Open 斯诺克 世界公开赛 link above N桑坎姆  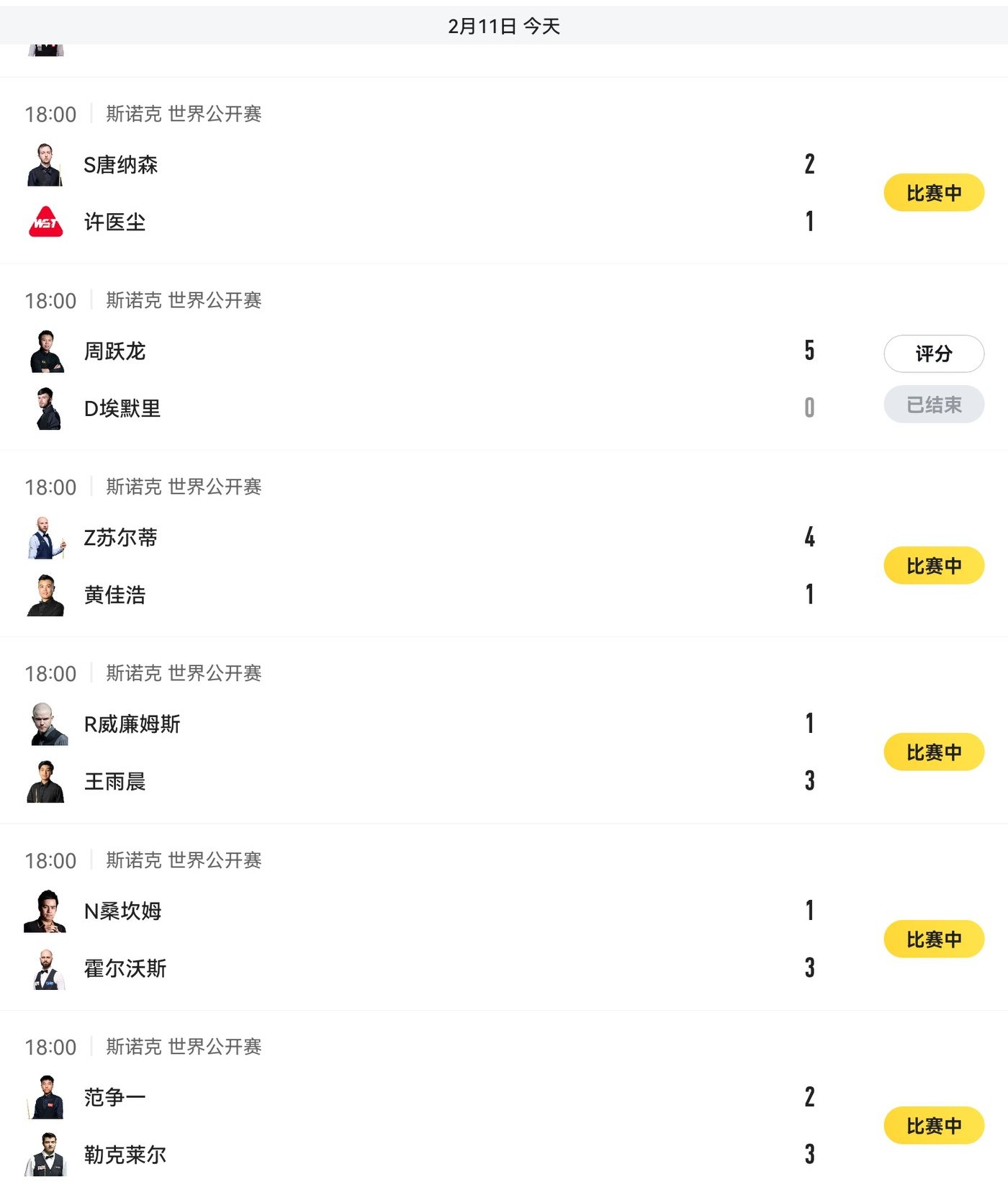(x=184, y=860)
